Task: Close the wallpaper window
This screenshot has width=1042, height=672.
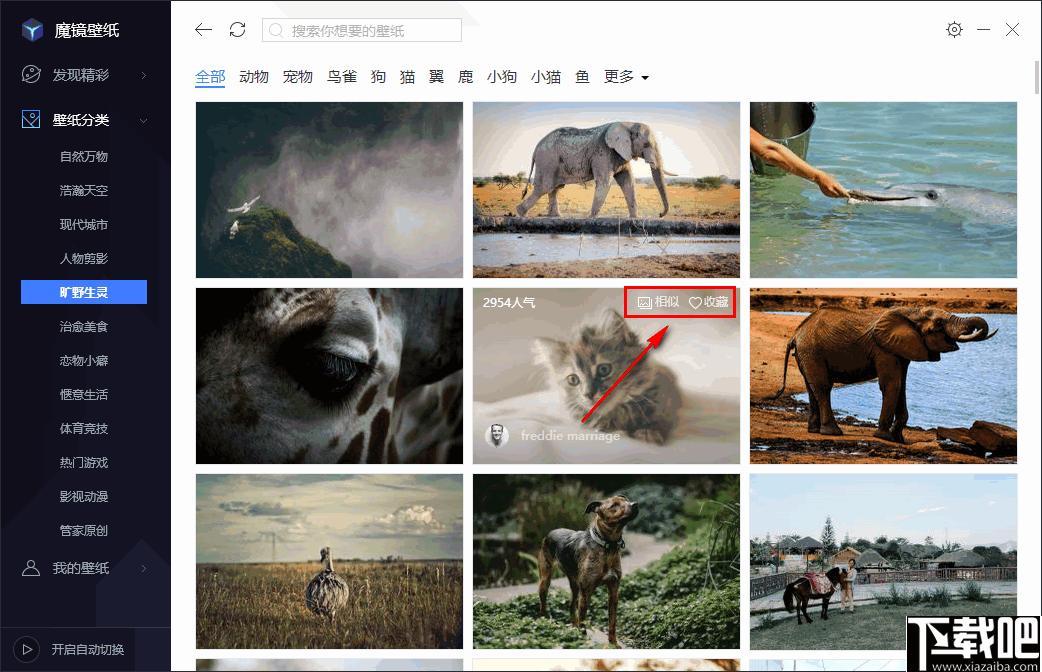Action: pyautogui.click(x=1012, y=30)
